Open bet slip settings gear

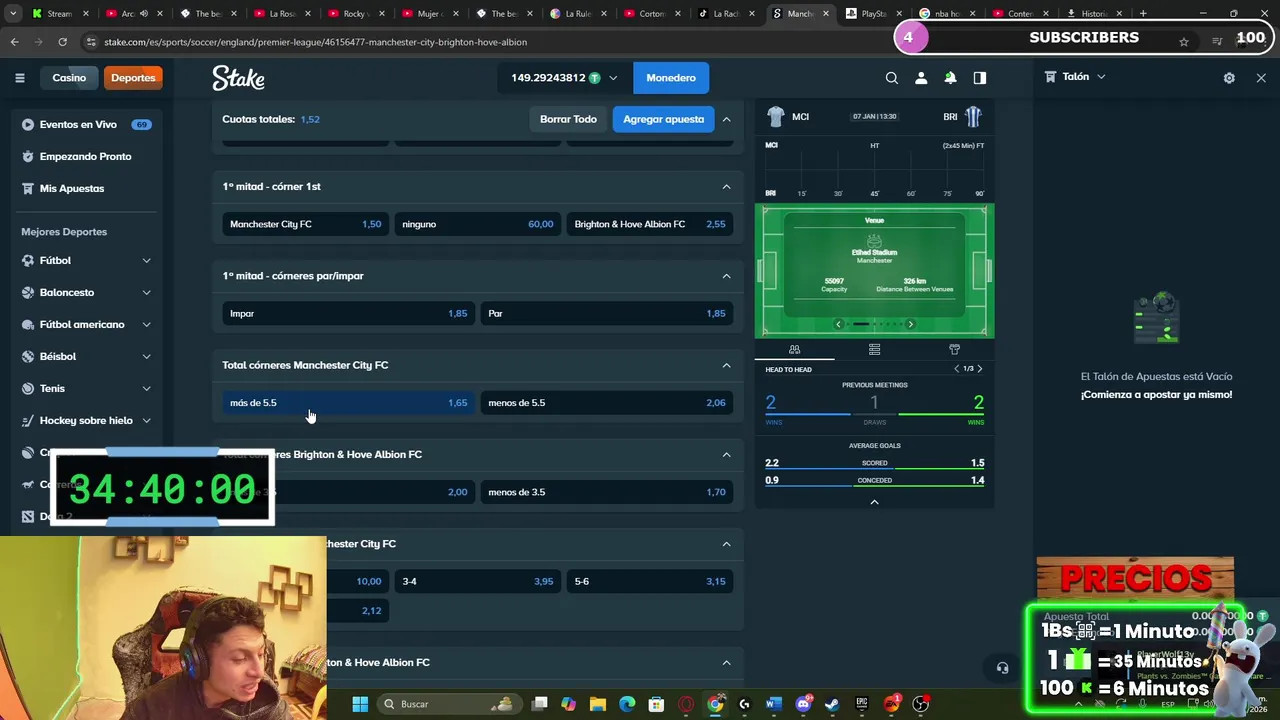coord(1229,78)
